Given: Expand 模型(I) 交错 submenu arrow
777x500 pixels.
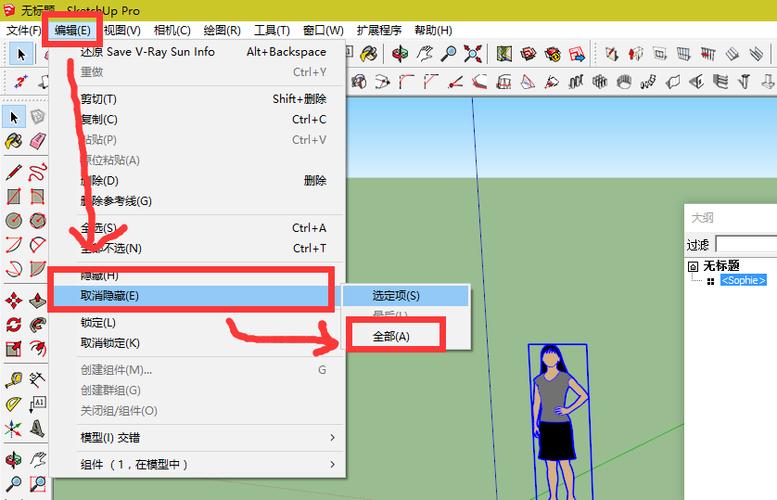Looking at the screenshot, I should point(333,438).
